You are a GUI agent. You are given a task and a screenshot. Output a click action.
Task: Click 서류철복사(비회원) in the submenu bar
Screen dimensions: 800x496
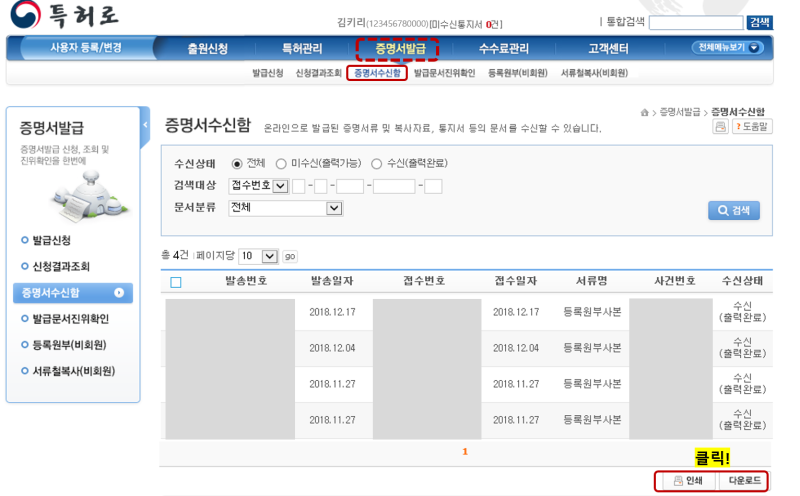[594, 73]
